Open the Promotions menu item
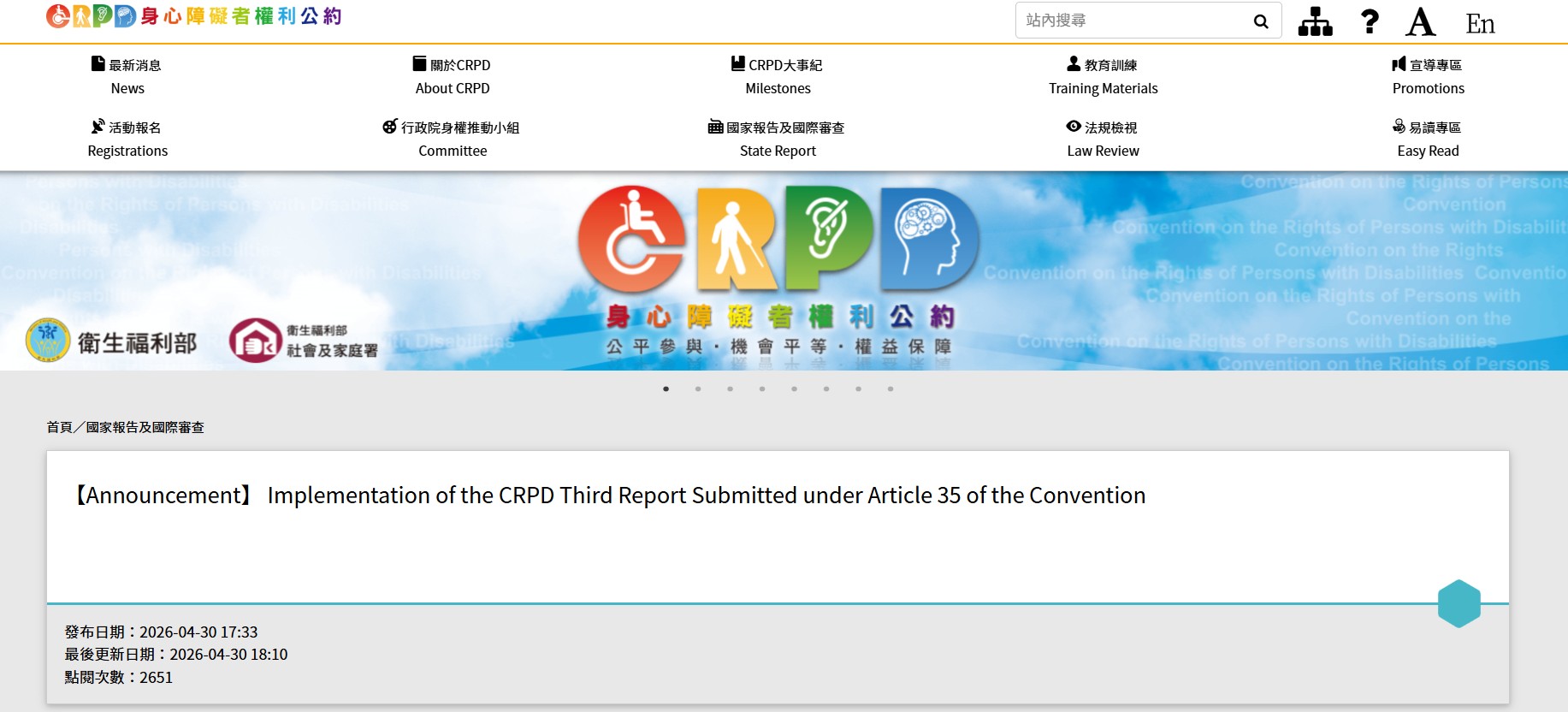 coord(1429,76)
